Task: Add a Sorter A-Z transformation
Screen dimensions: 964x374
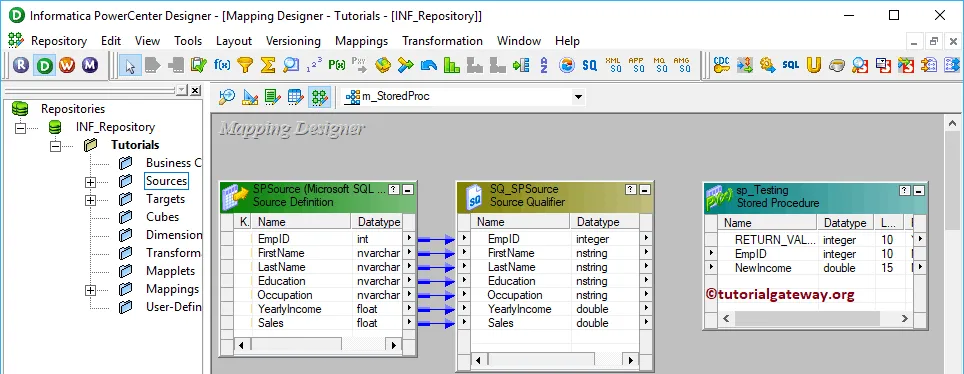Action: [543, 65]
